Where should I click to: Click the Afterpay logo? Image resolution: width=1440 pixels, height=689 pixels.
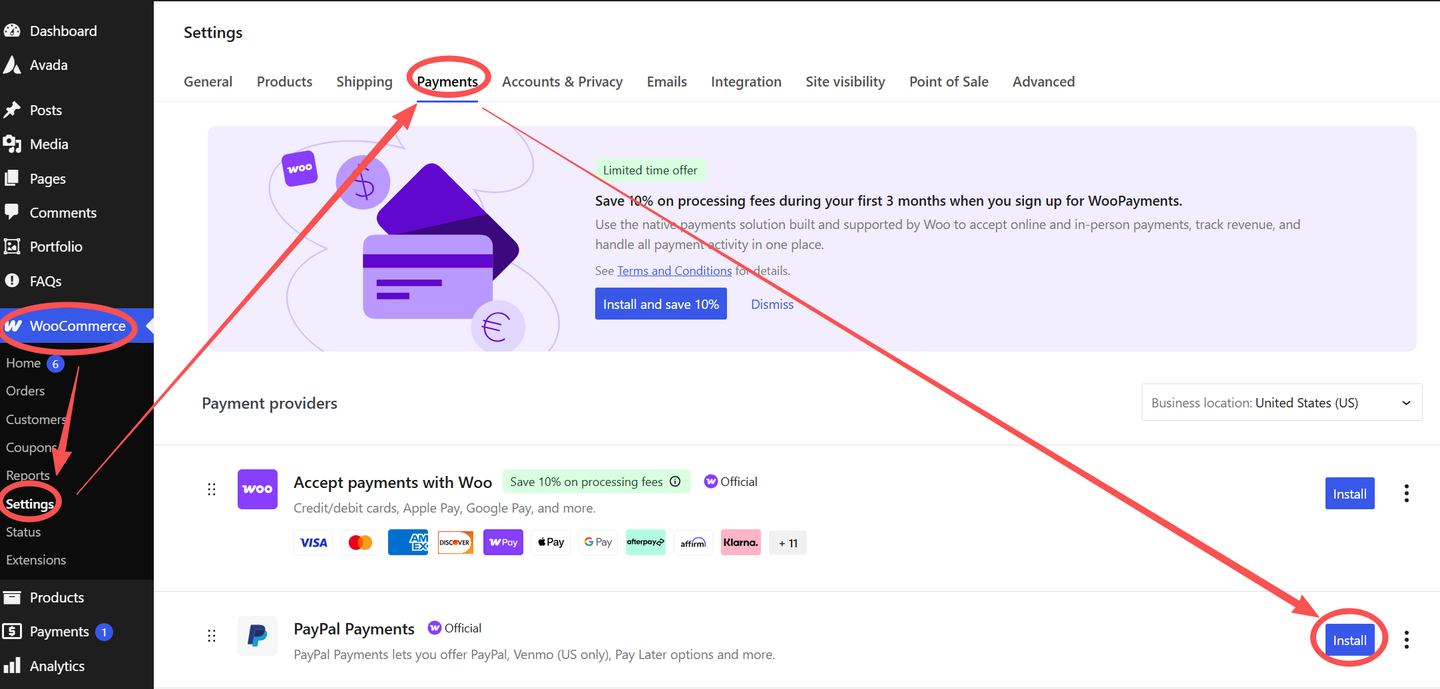[x=645, y=542]
